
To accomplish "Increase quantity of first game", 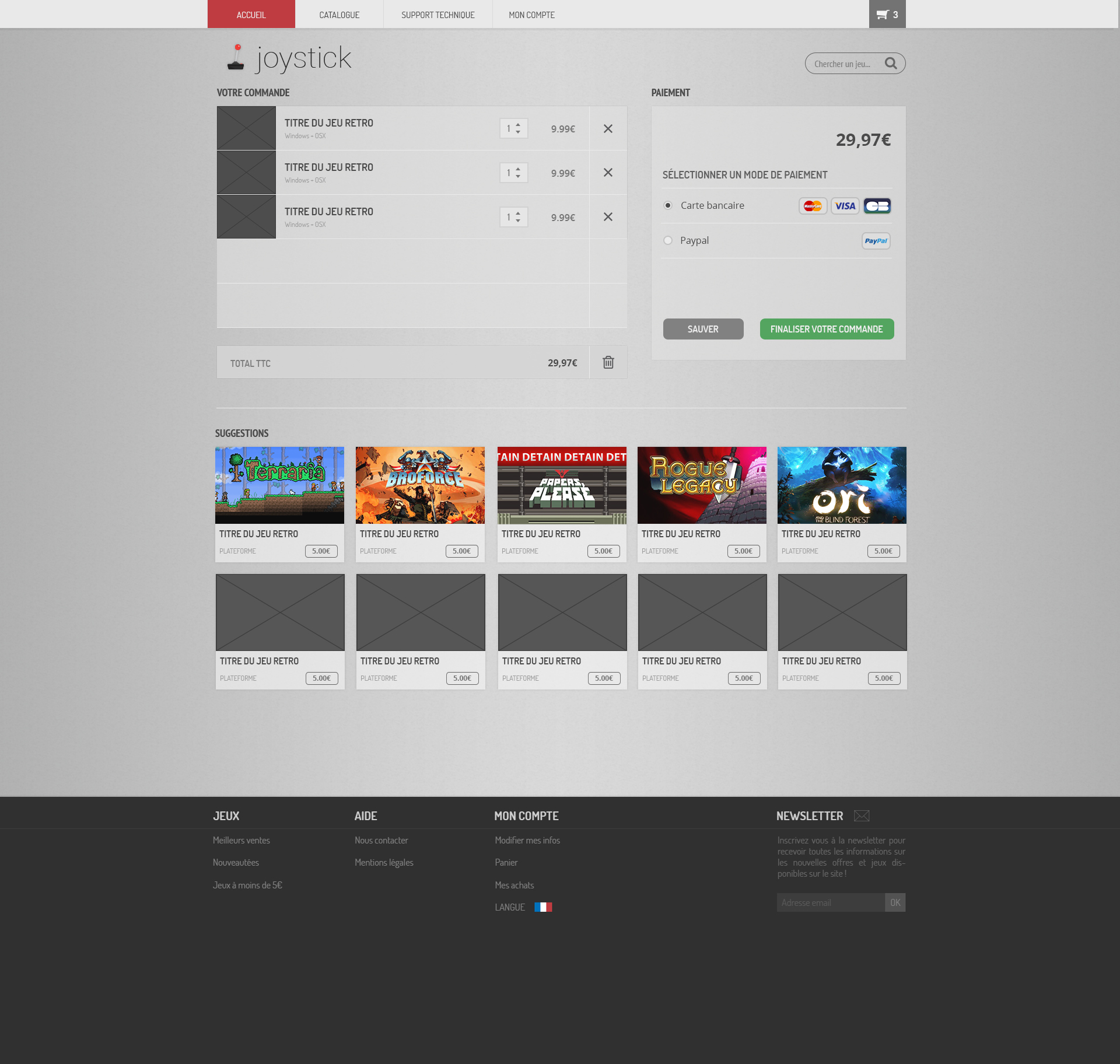I will (518, 125).
